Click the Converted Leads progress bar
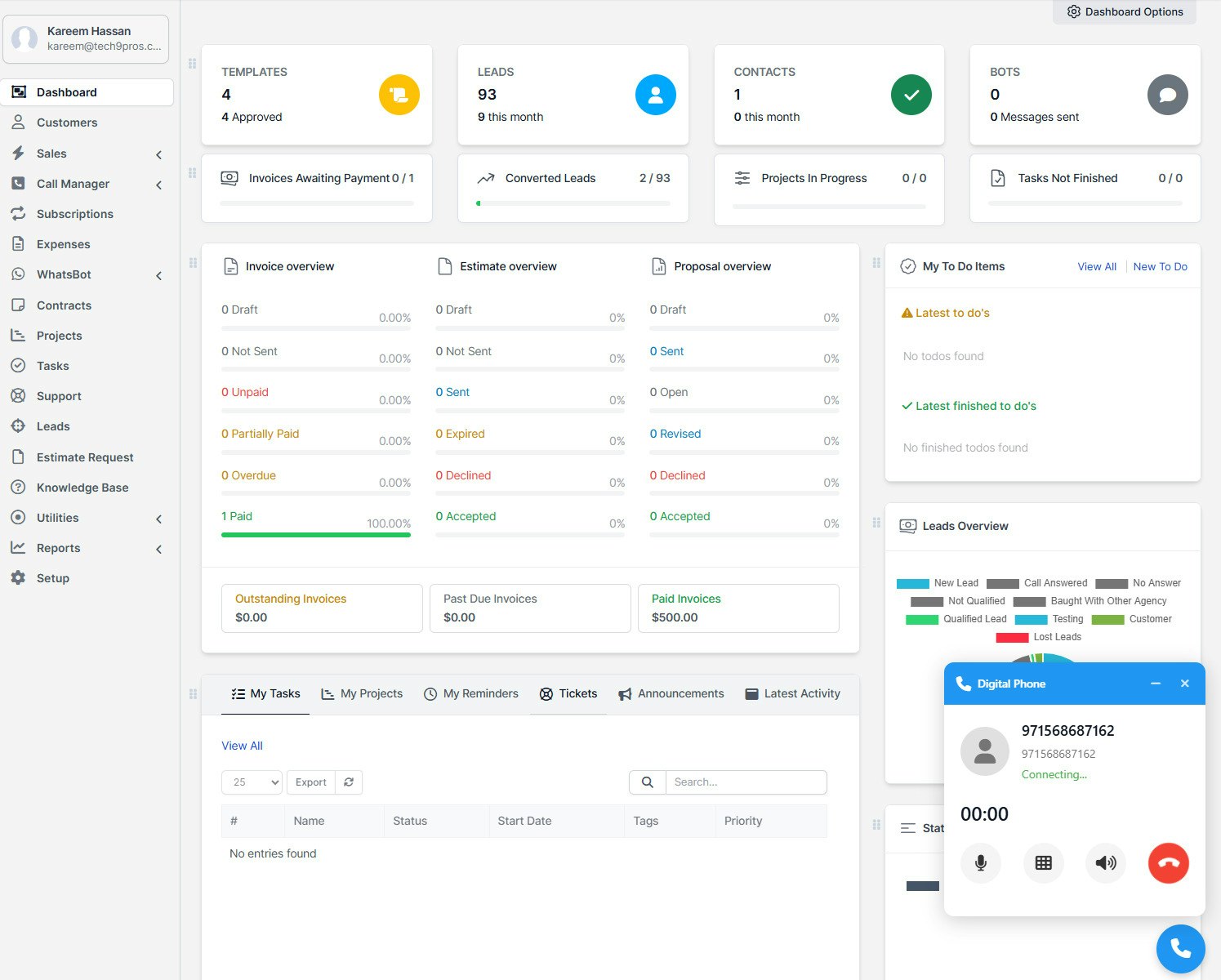This screenshot has width=1221, height=980. 573,203
